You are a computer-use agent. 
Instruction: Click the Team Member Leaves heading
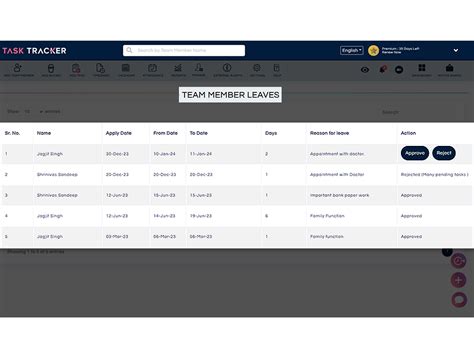click(230, 95)
